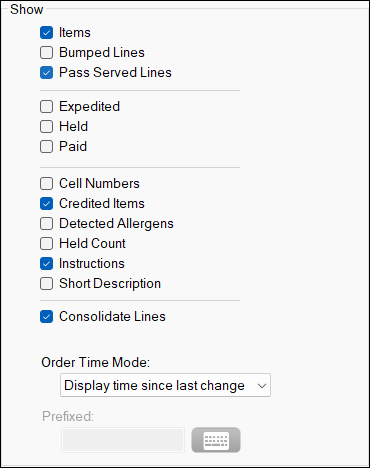Check the Held Count option
Image resolution: width=370 pixels, height=468 pixels.
click(46, 244)
